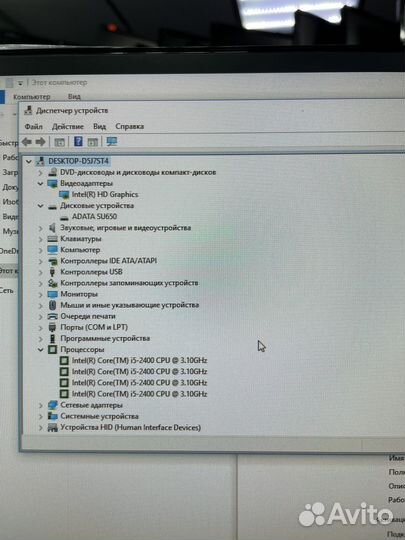Click Сеть in Explorer sidebar
Image resolution: width=405 pixels, height=540 pixels.
point(7,291)
